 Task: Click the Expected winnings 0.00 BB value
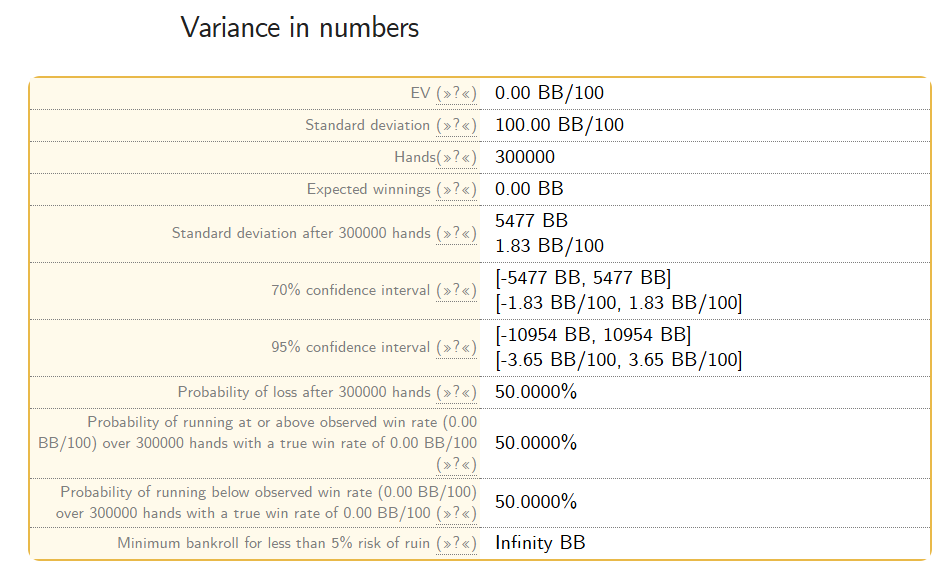[529, 189]
